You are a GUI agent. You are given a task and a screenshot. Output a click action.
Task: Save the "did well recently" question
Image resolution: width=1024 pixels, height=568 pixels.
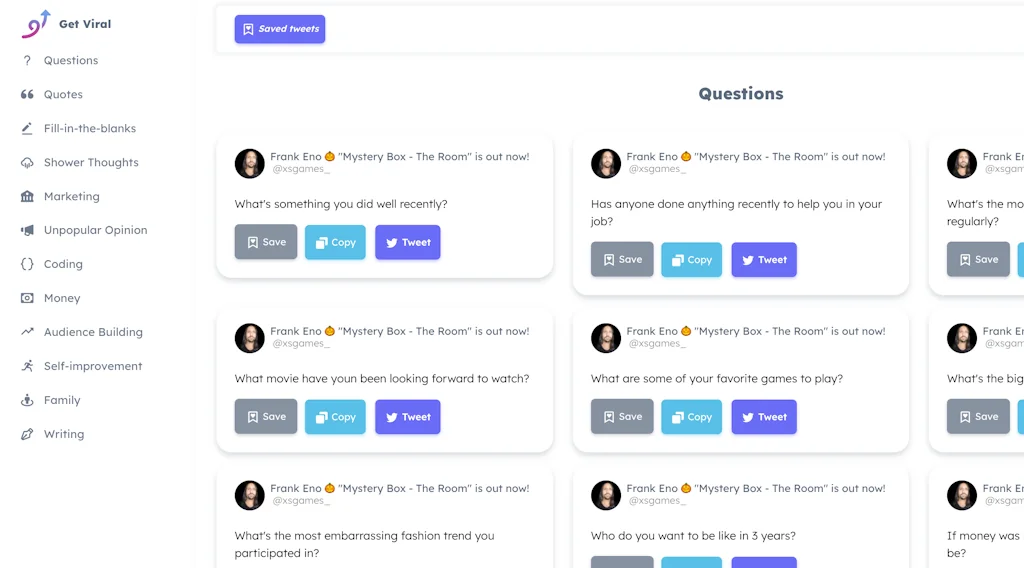[x=266, y=242]
